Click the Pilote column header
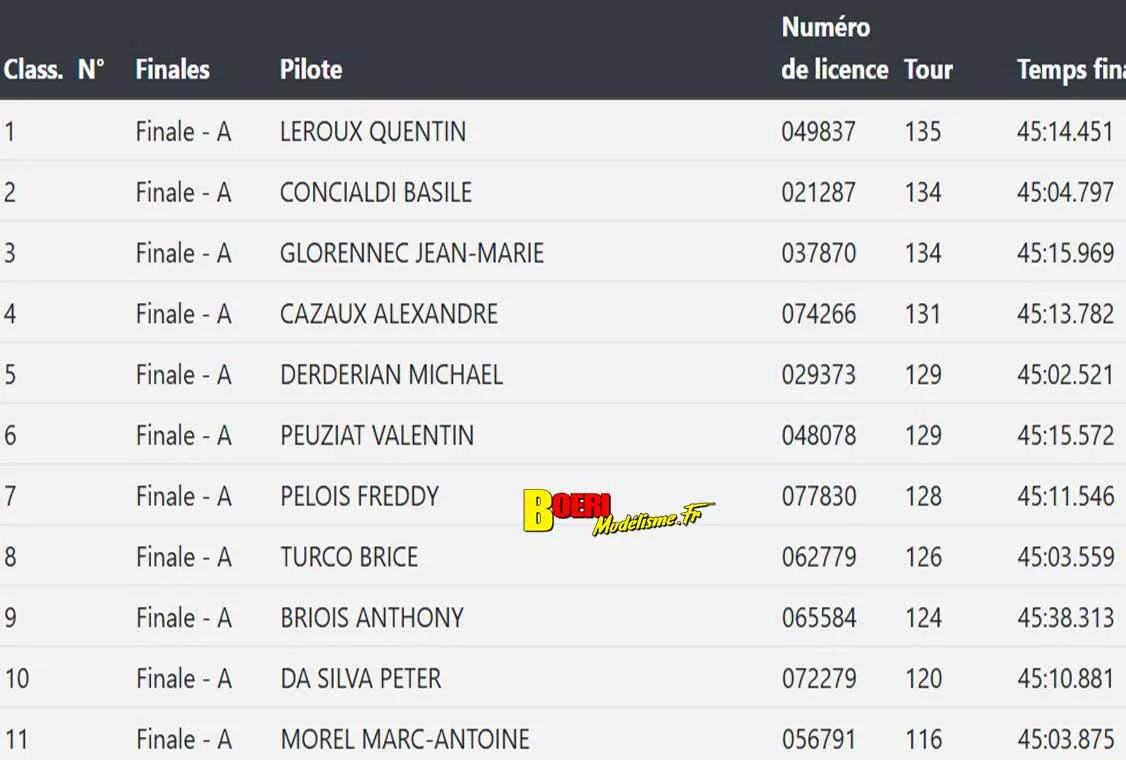 coord(311,70)
